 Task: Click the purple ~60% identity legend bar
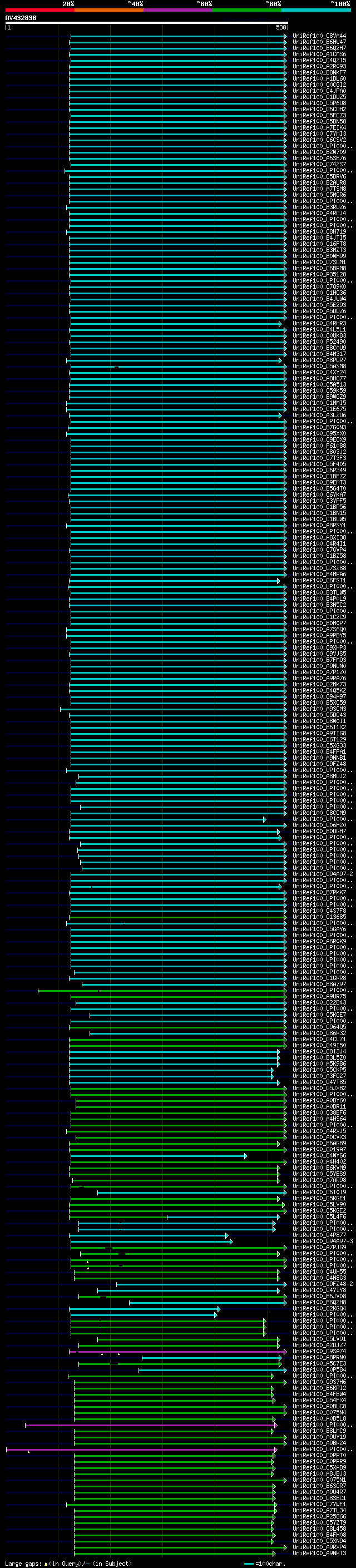click(x=177, y=11)
